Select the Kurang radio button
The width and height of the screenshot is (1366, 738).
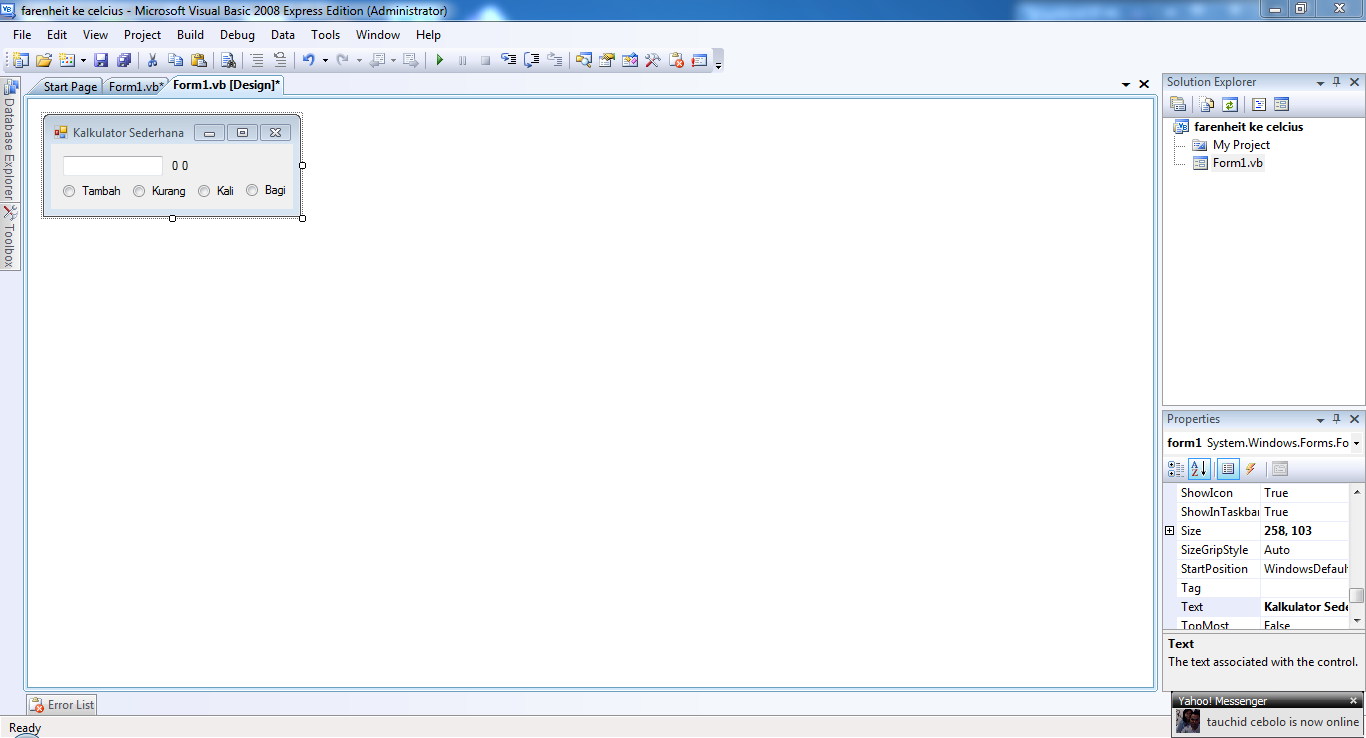139,190
